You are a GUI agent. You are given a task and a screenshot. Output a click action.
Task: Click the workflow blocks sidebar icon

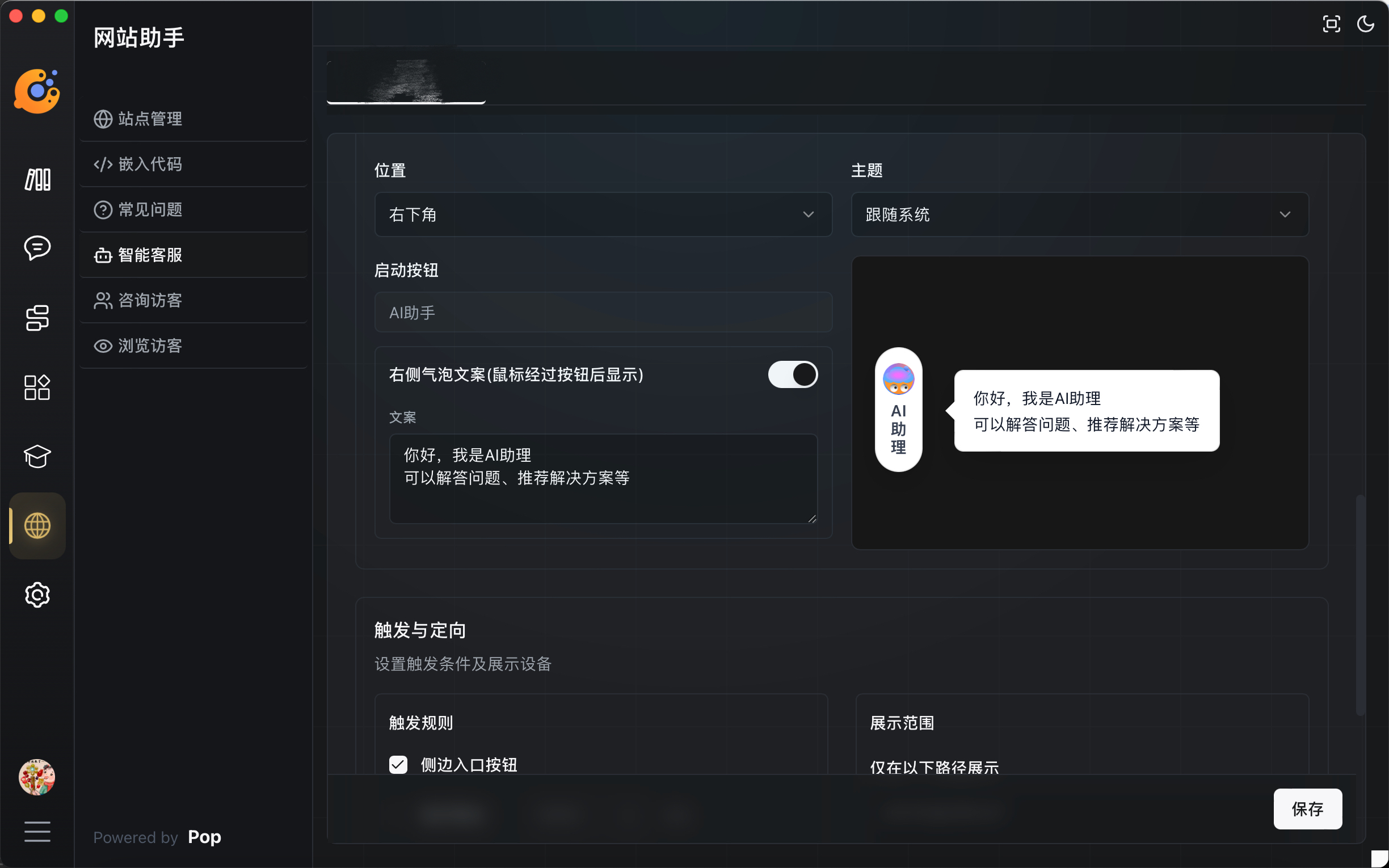coord(37,318)
